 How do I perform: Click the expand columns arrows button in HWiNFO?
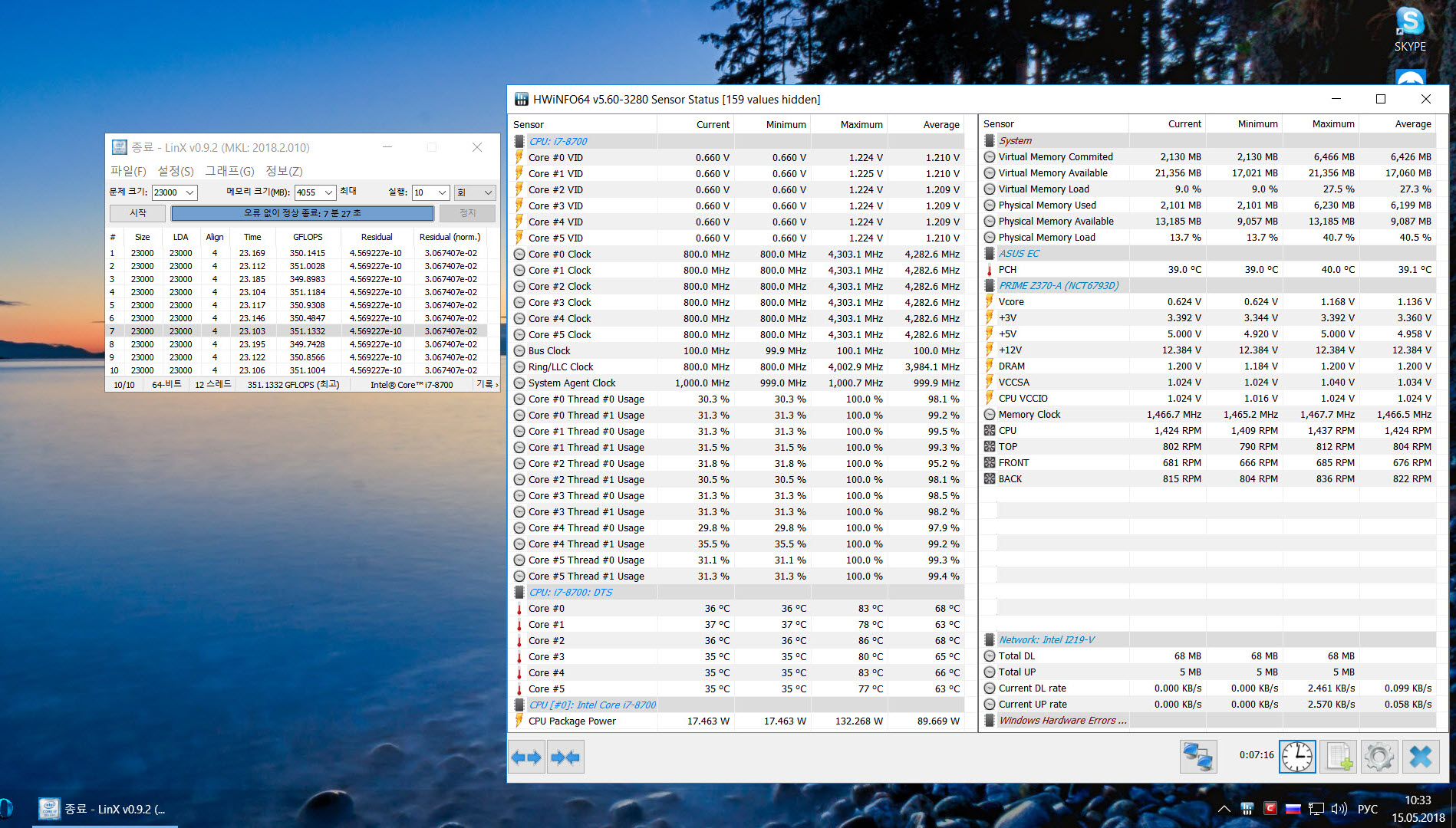526,757
